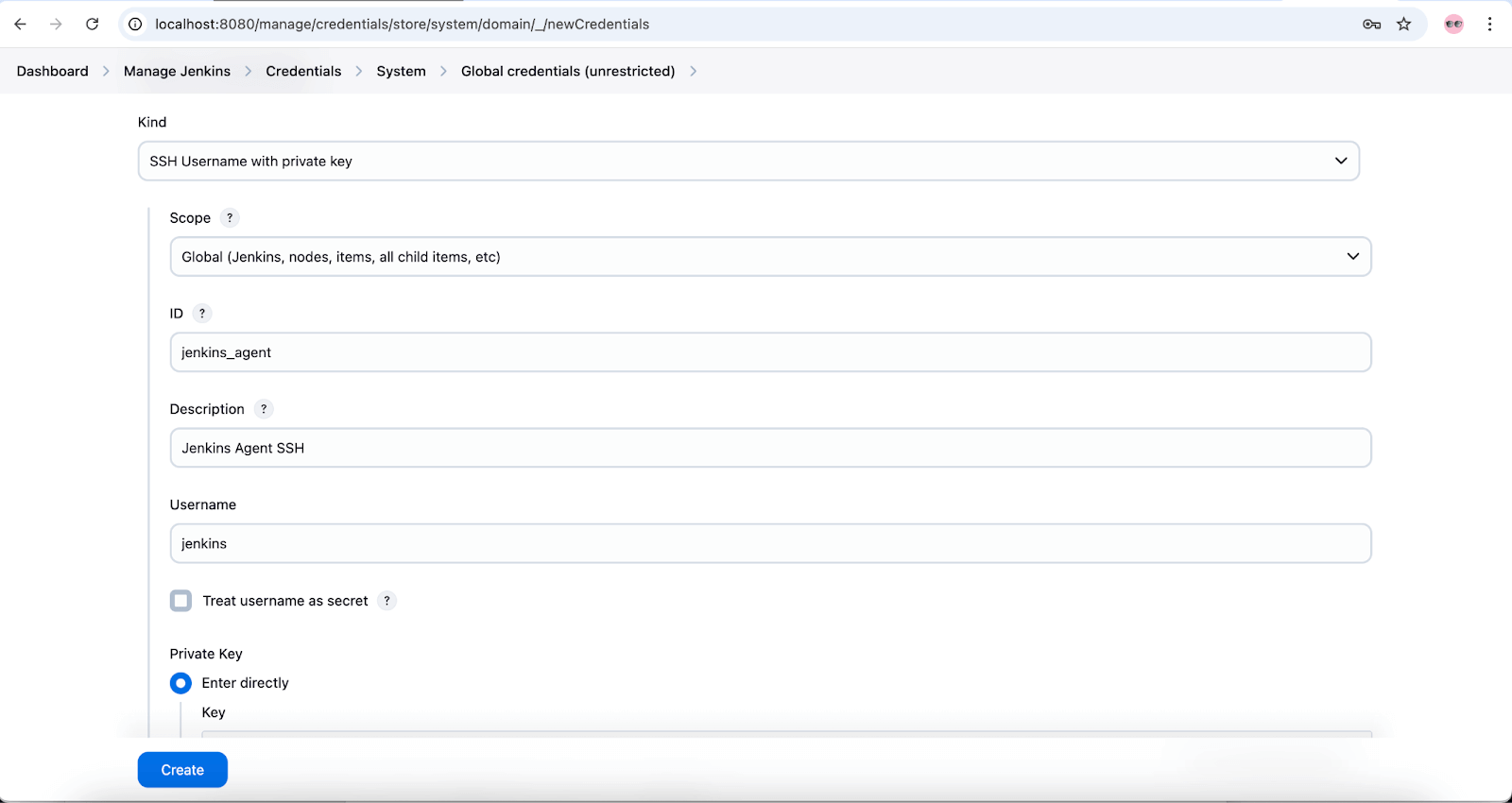Go forward in browser history
This screenshot has width=1512, height=803.
pos(56,24)
